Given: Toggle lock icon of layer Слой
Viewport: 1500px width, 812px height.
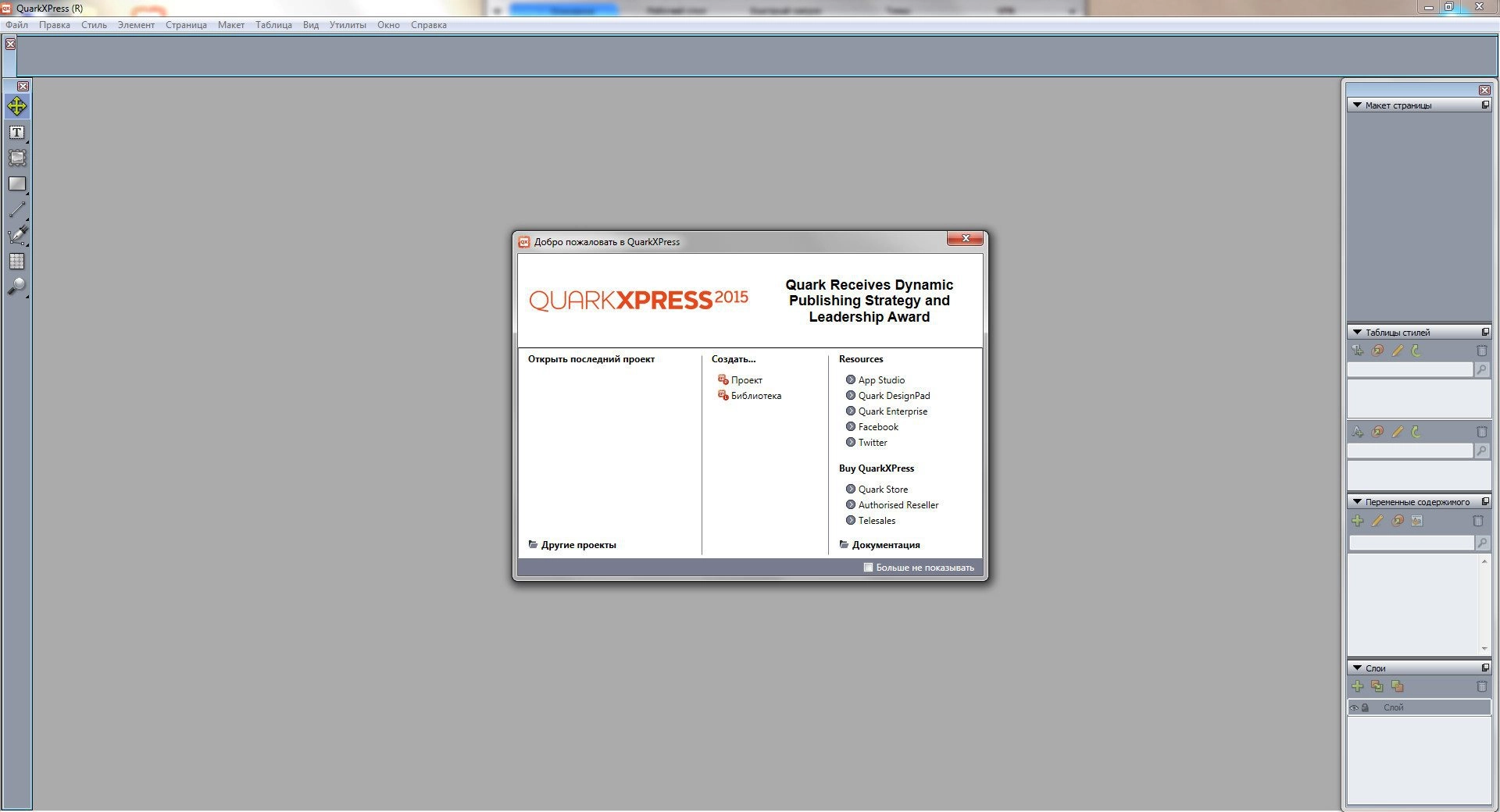Looking at the screenshot, I should click(1366, 707).
